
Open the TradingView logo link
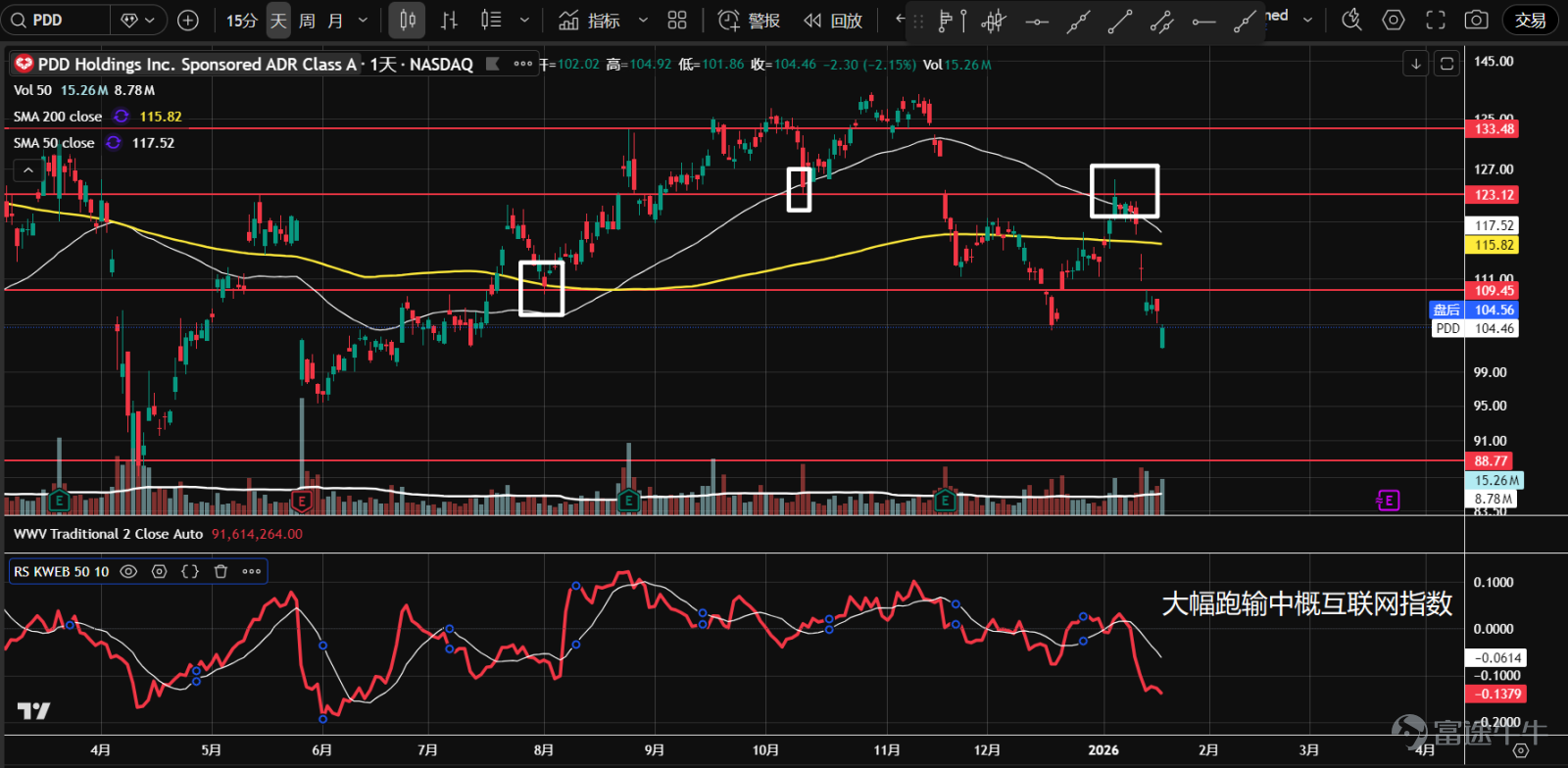click(x=33, y=711)
